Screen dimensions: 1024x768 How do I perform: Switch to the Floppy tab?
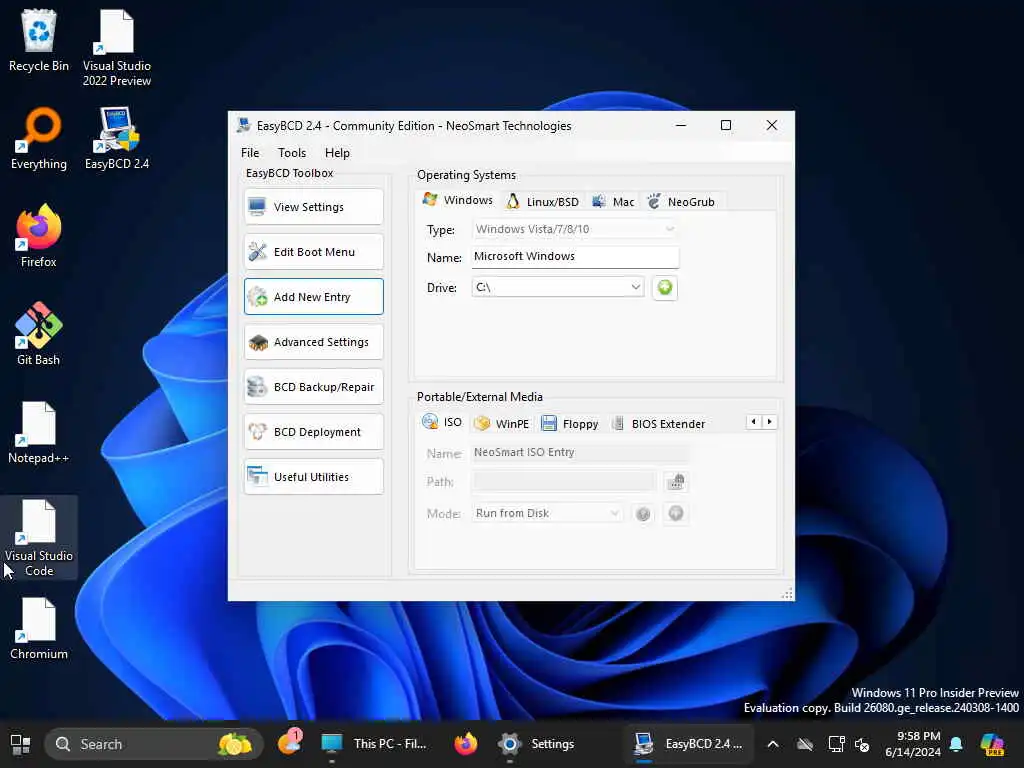click(x=570, y=424)
